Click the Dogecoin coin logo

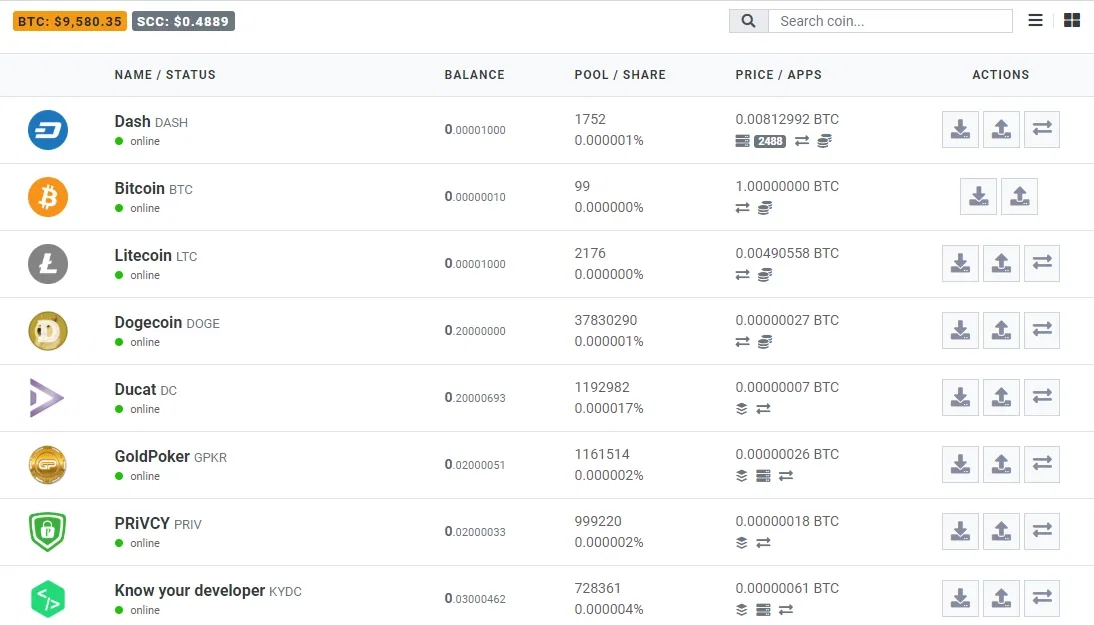pos(47,331)
